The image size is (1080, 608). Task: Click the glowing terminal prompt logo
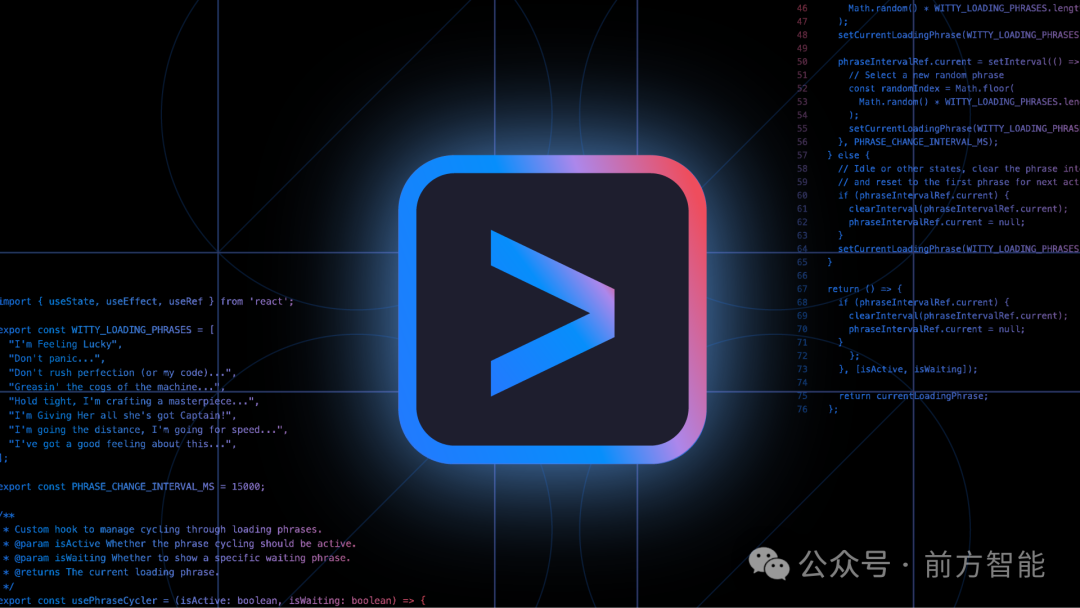[x=552, y=310]
